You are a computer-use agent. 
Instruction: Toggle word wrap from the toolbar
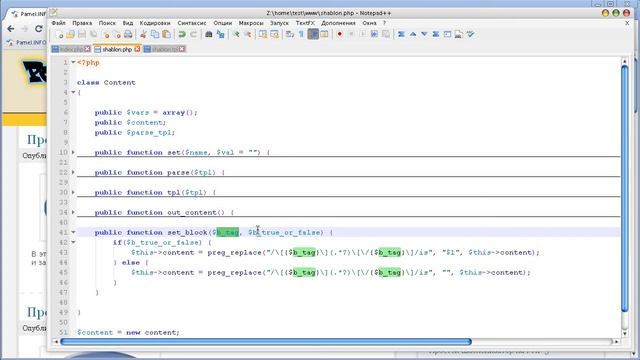point(289,34)
